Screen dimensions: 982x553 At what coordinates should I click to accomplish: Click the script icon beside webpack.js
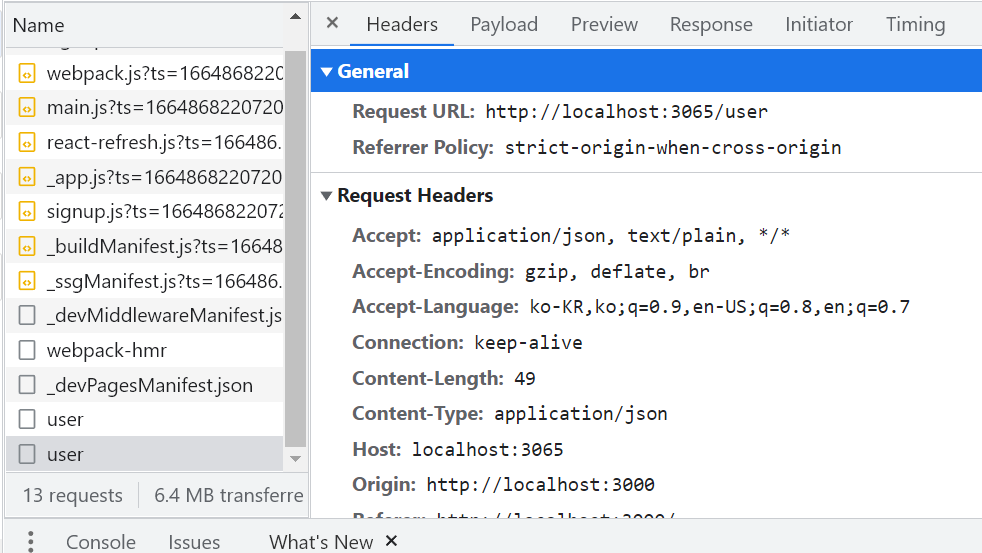pos(28,73)
